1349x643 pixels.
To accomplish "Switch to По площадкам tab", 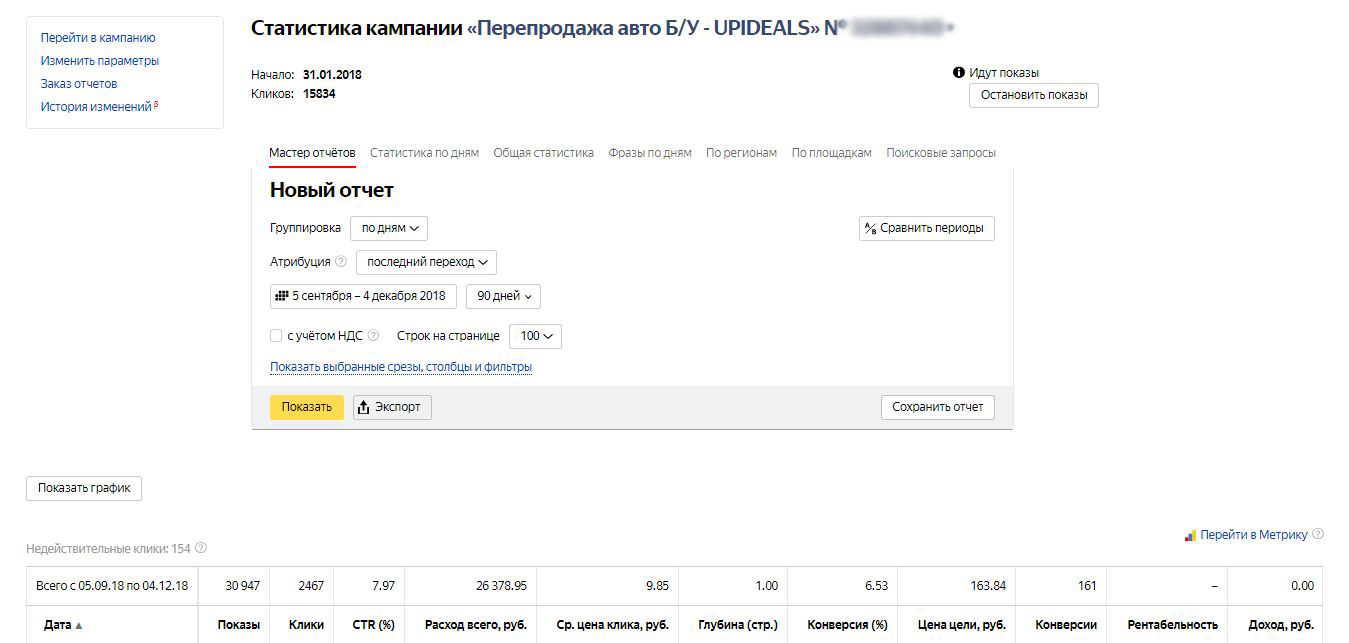I will coord(831,153).
